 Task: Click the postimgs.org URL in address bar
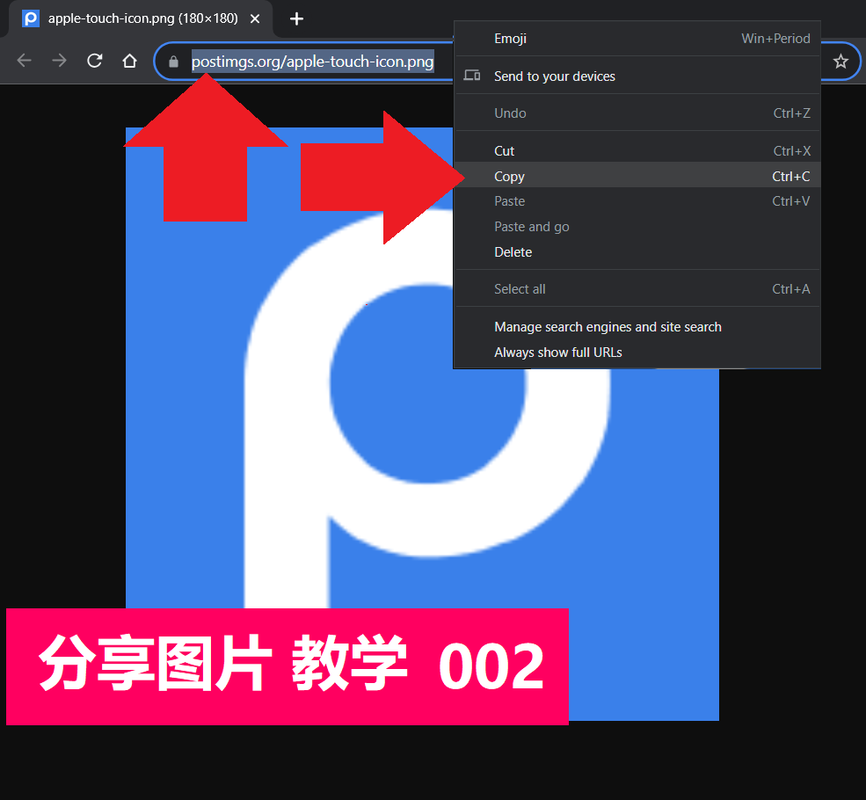click(312, 61)
